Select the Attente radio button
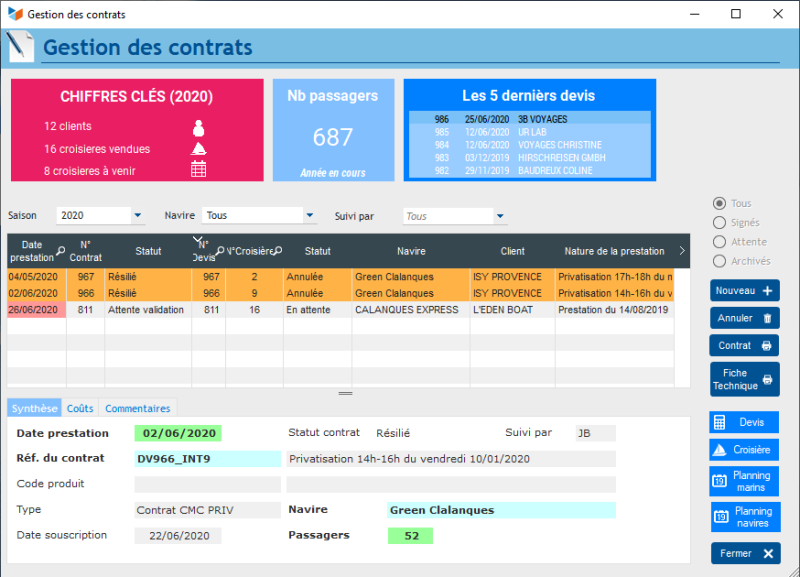This screenshot has width=800, height=577. [x=719, y=242]
